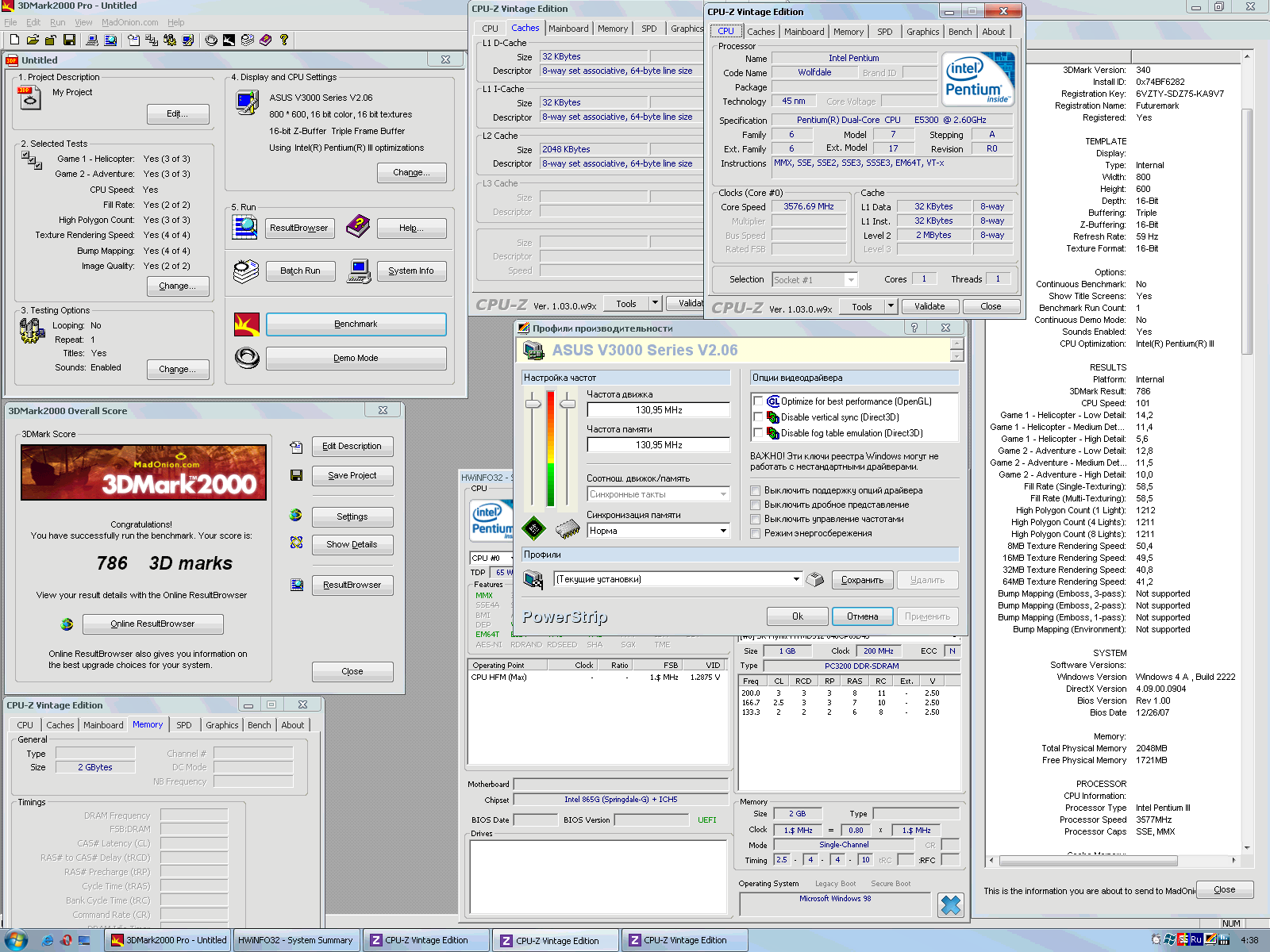Click the Сохранить profile button
This screenshot has height=952, width=1270.
863,580
